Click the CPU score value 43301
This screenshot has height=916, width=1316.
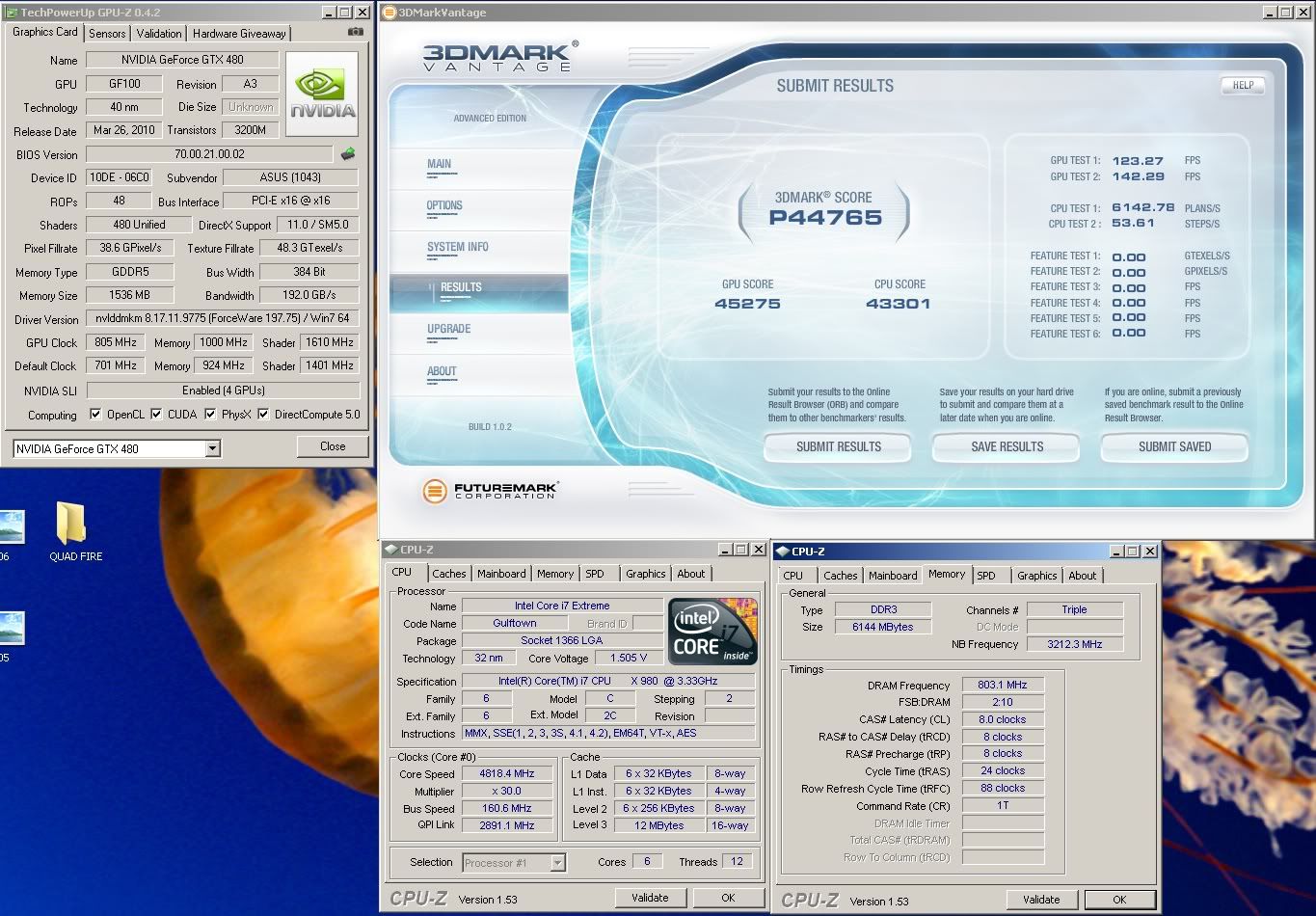coord(898,304)
